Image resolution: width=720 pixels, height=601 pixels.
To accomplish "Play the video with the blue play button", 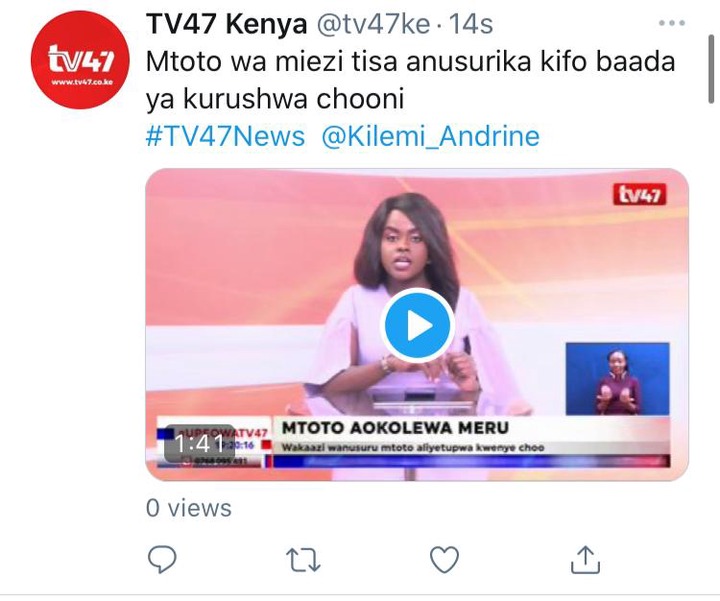I will tap(417, 326).
